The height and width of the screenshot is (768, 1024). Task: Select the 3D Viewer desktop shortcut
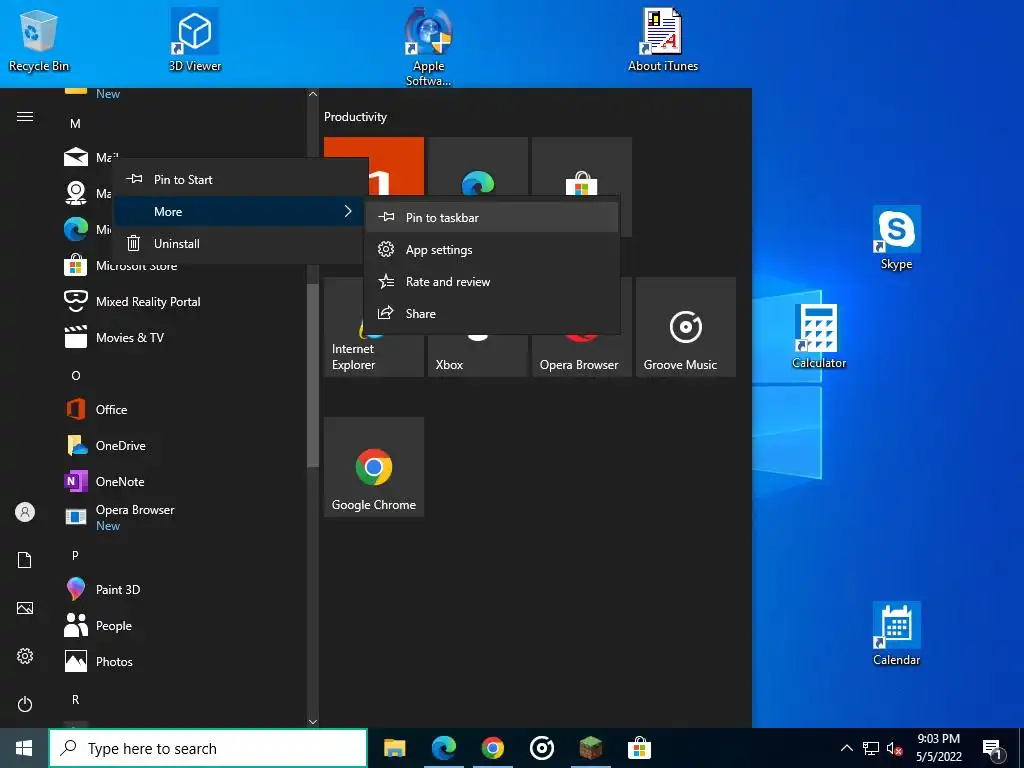pos(195,40)
